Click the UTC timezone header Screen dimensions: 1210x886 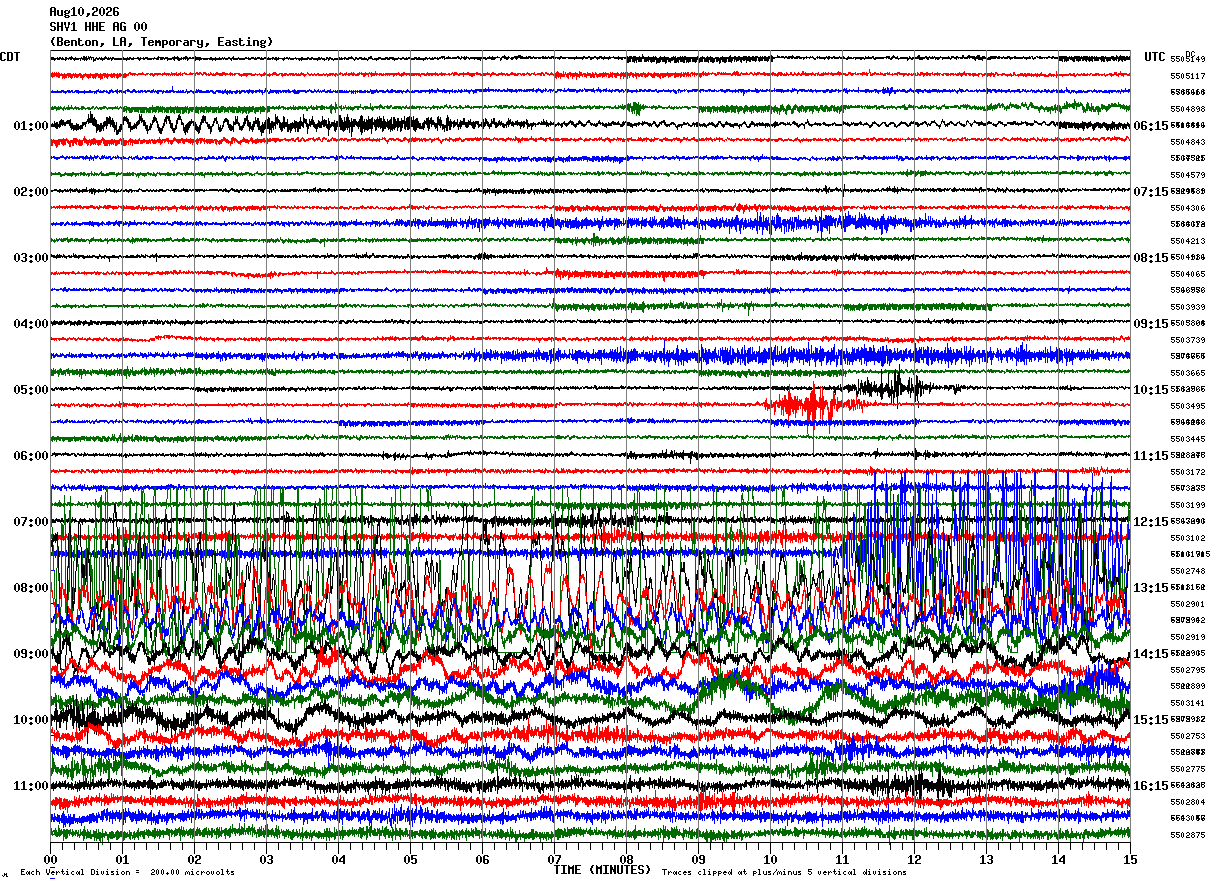(1155, 57)
